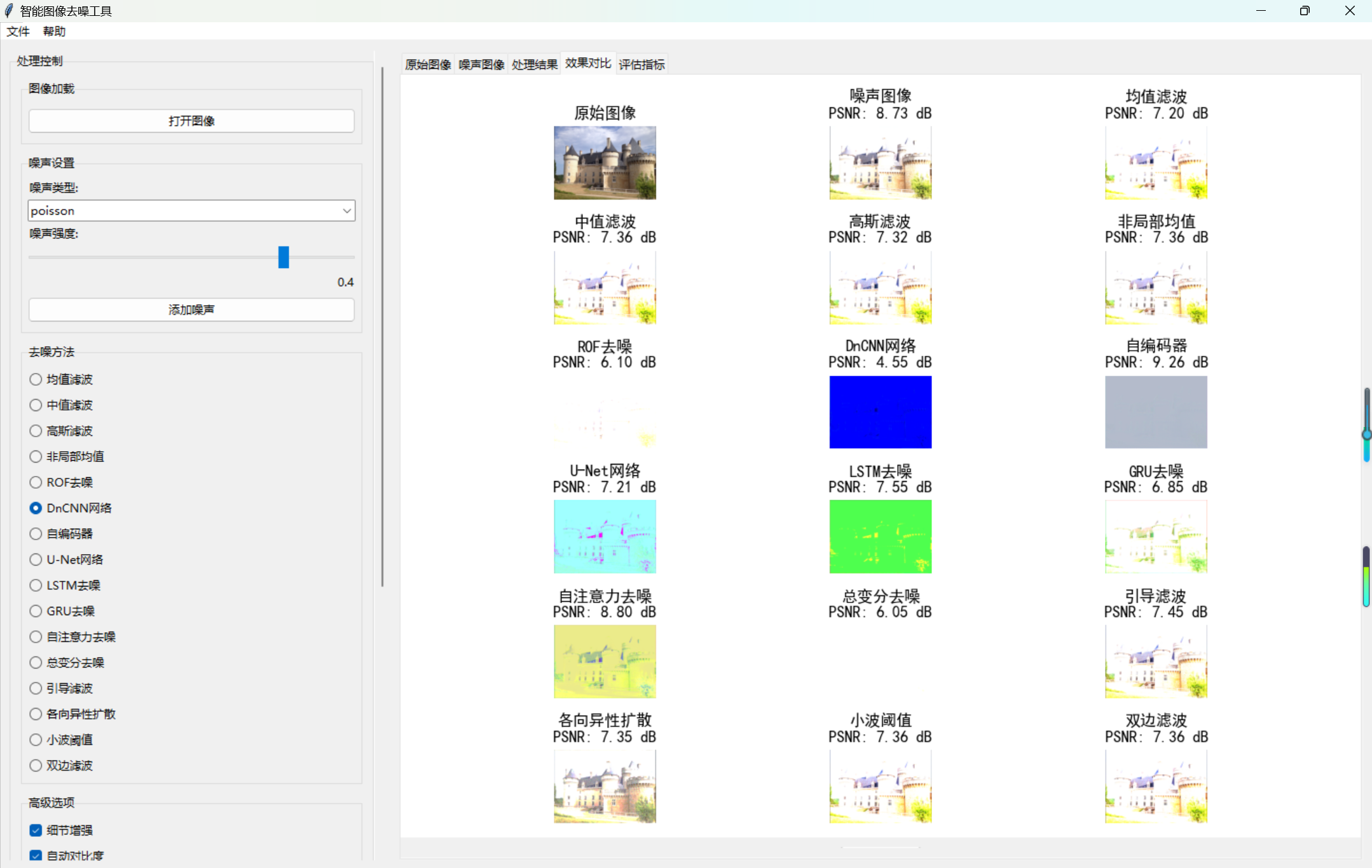This screenshot has width=1372, height=868.
Task: Switch to the 评估指标 tab
Action: click(x=641, y=64)
